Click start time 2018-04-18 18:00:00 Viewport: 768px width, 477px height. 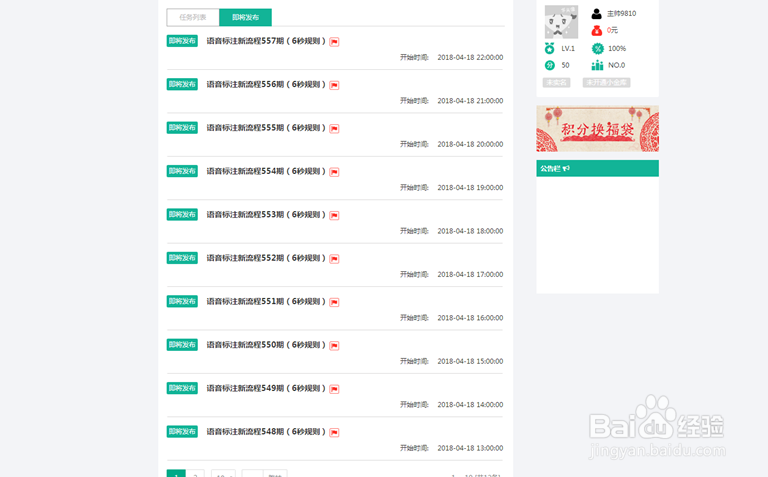[470, 231]
